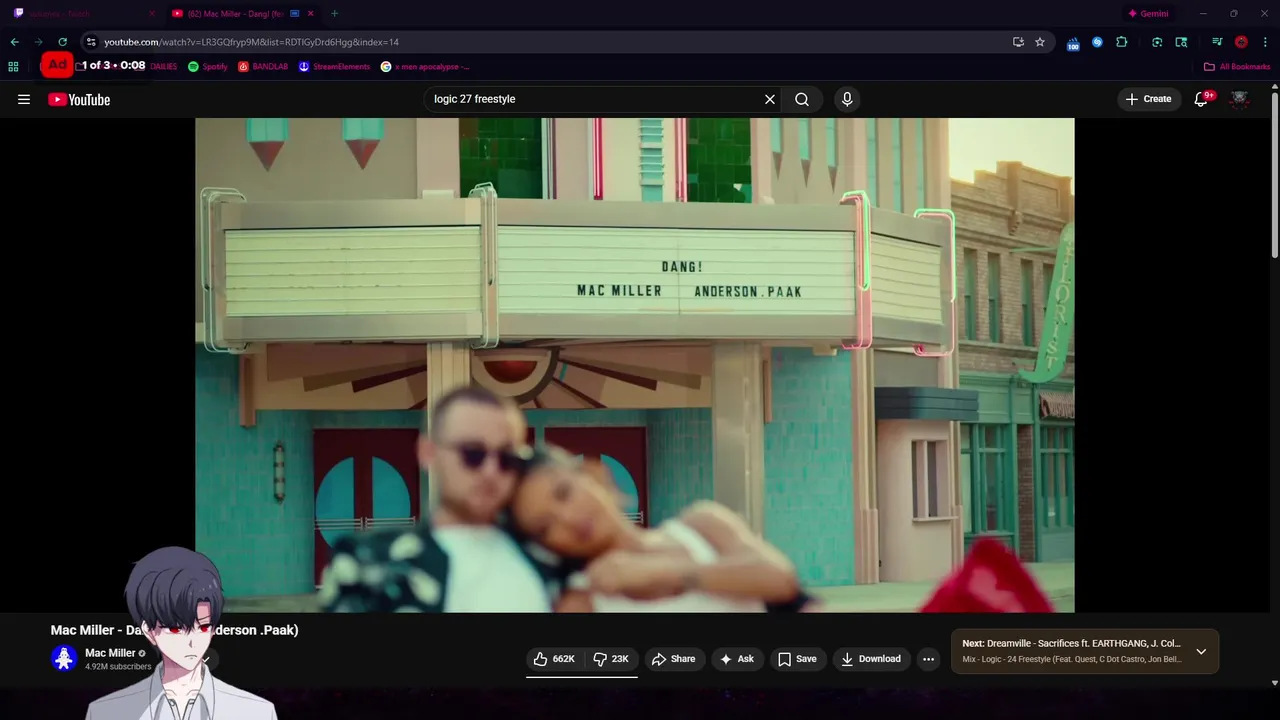Screen dimensions: 1280x720
Task: Download the video
Action: pos(871,659)
